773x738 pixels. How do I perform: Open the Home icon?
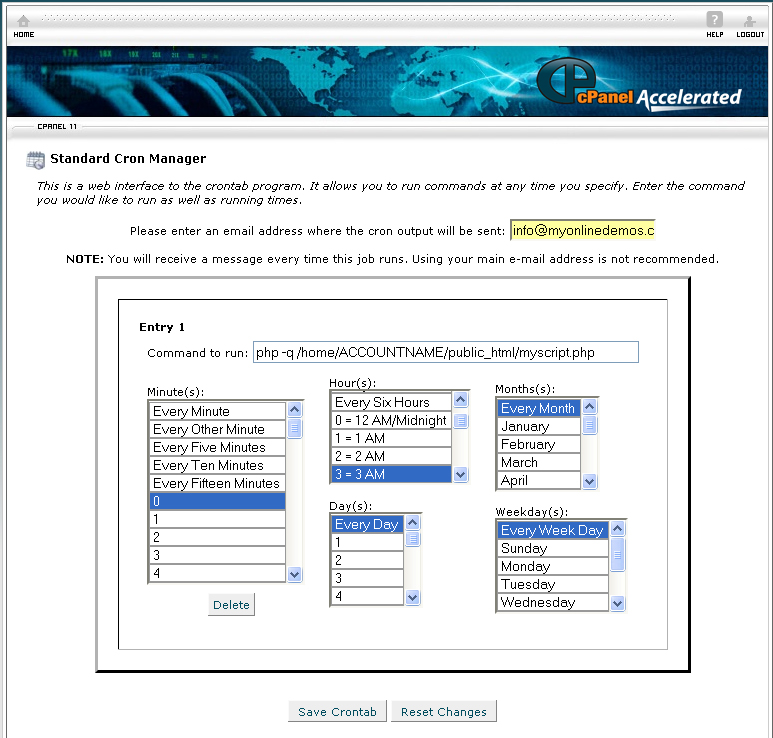[x=23, y=21]
